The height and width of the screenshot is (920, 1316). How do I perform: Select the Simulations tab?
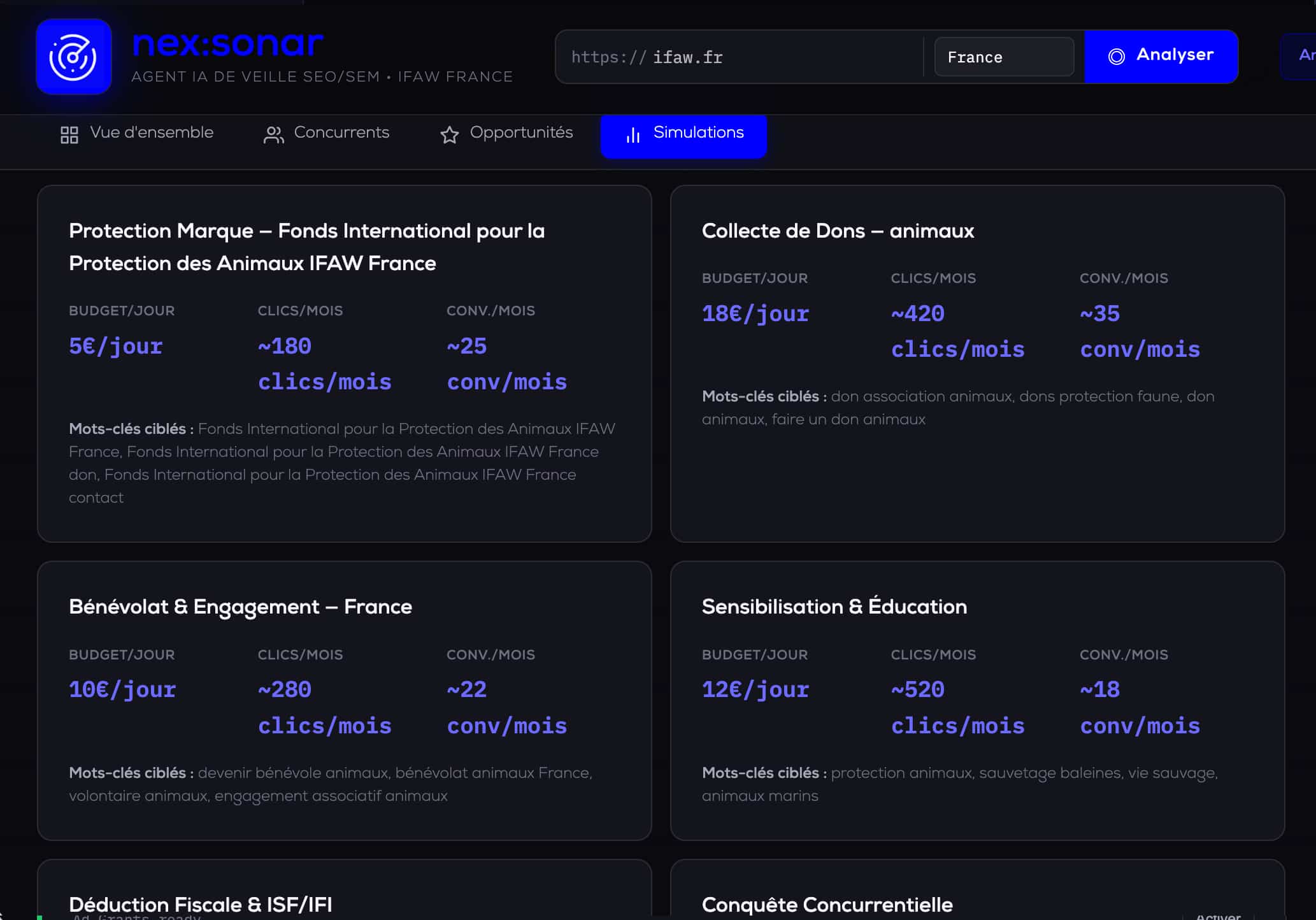point(683,135)
